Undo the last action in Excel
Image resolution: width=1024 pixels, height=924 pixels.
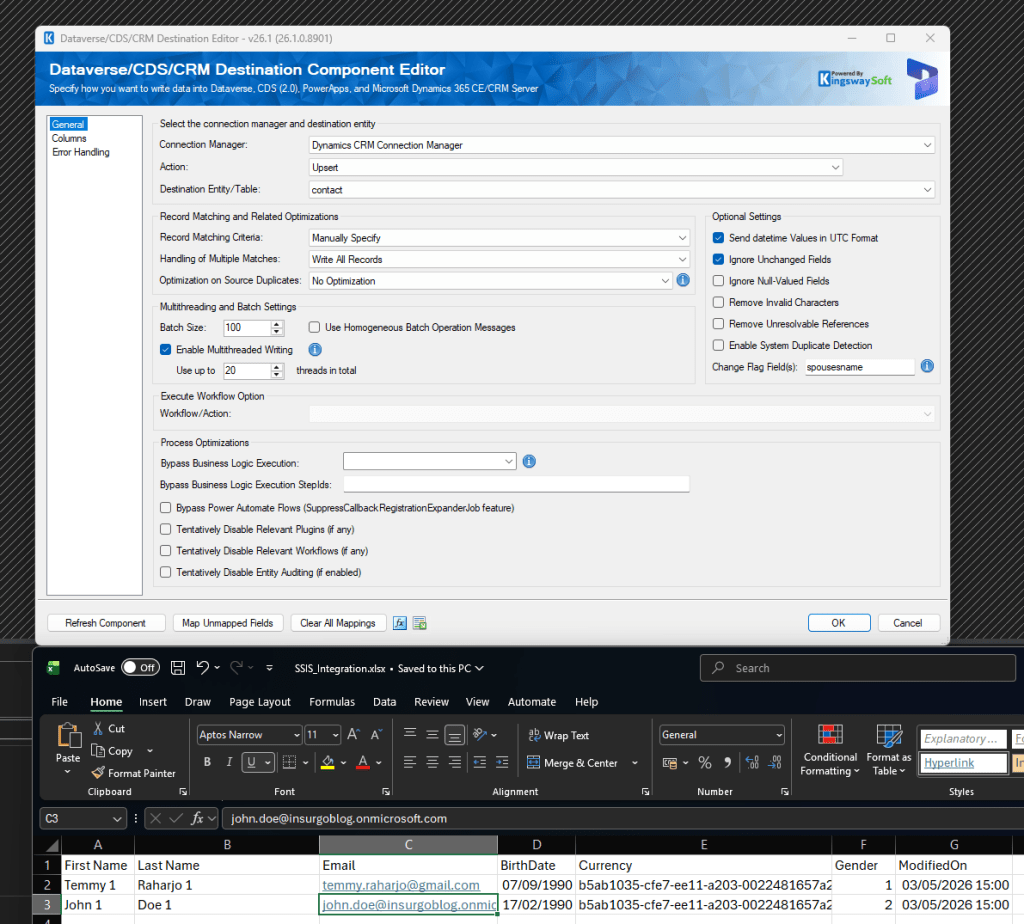pos(202,667)
